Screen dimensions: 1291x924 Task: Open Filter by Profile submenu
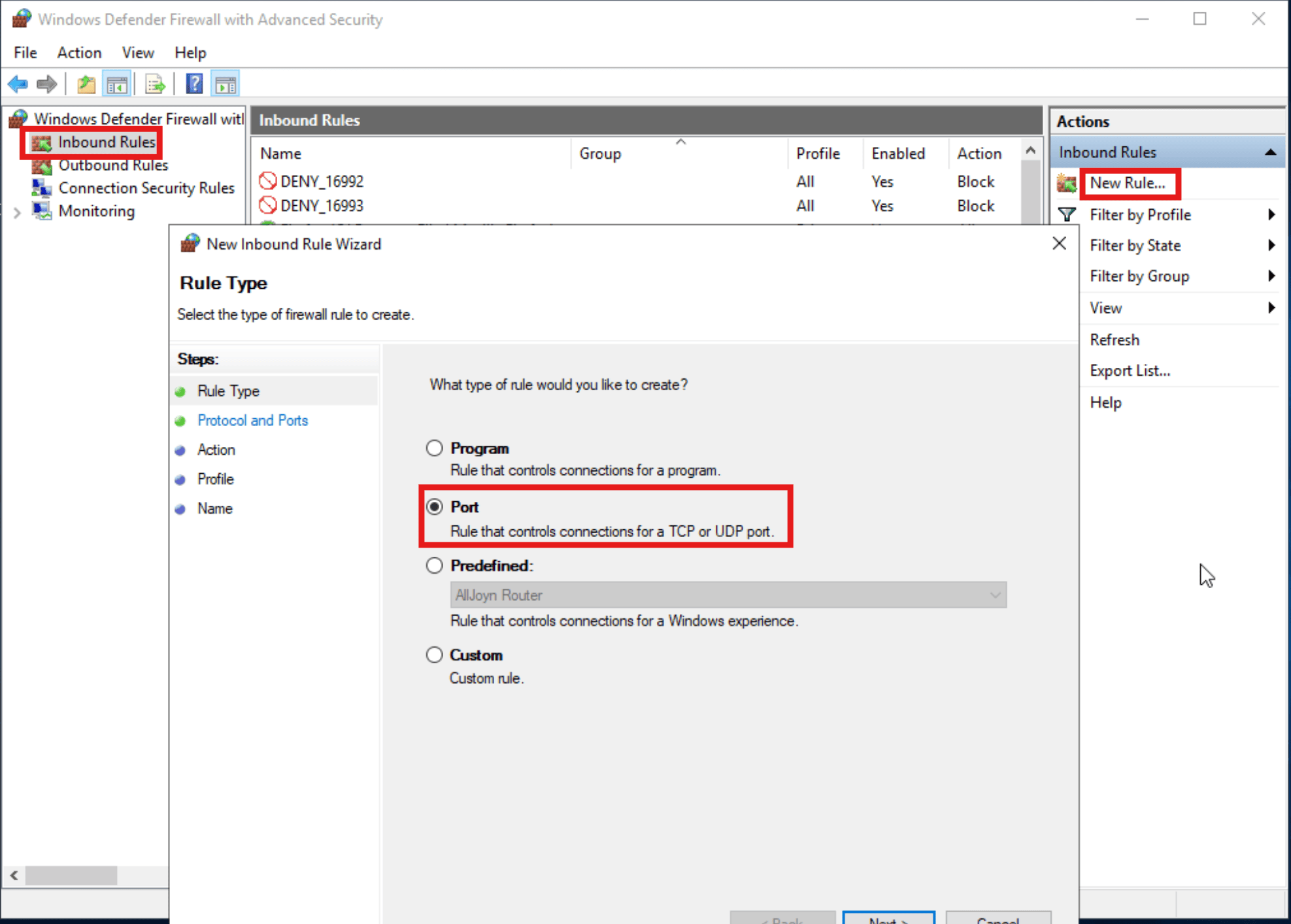(x=1140, y=214)
